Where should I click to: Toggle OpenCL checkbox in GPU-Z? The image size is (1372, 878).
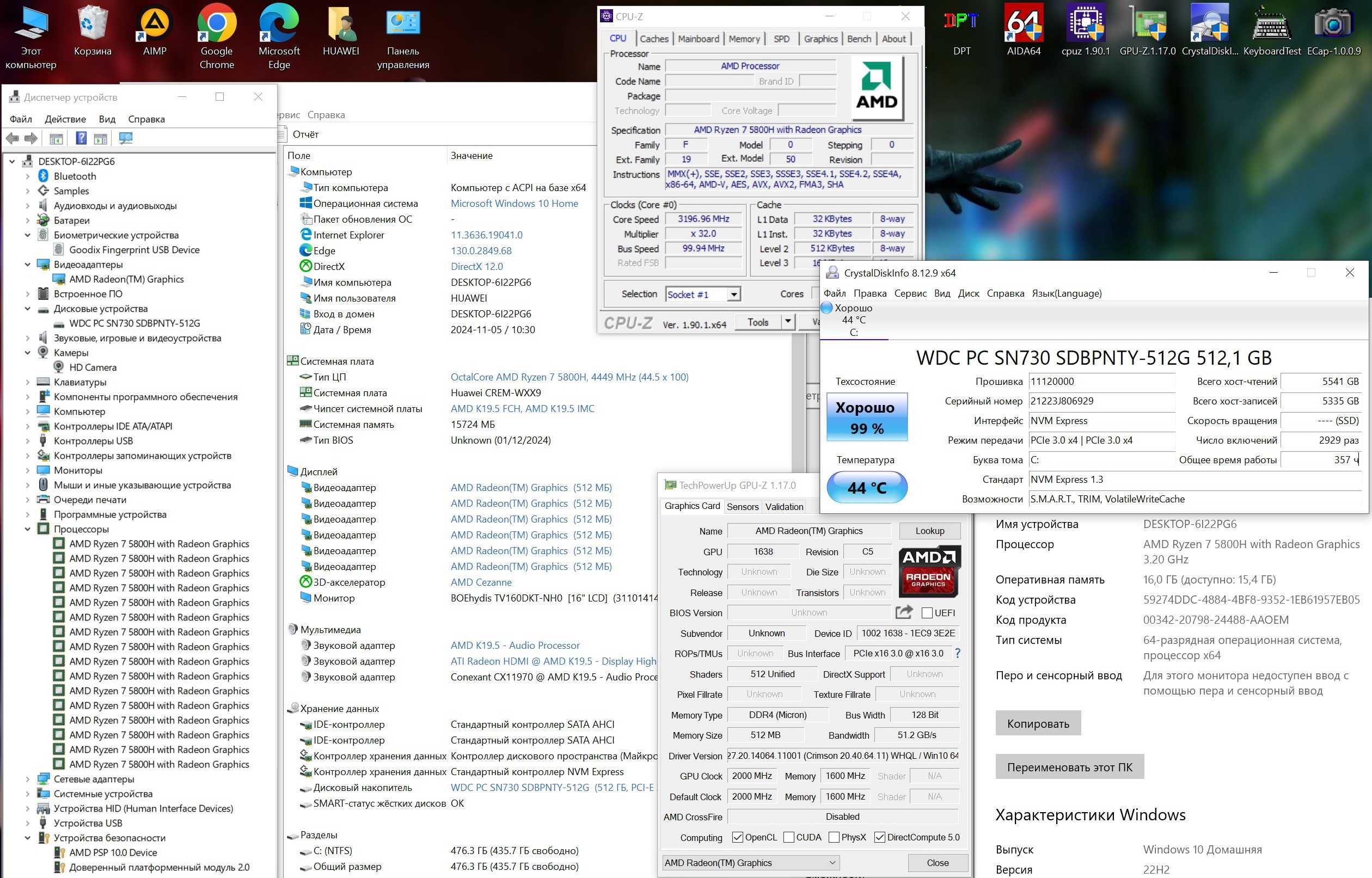pyautogui.click(x=737, y=837)
